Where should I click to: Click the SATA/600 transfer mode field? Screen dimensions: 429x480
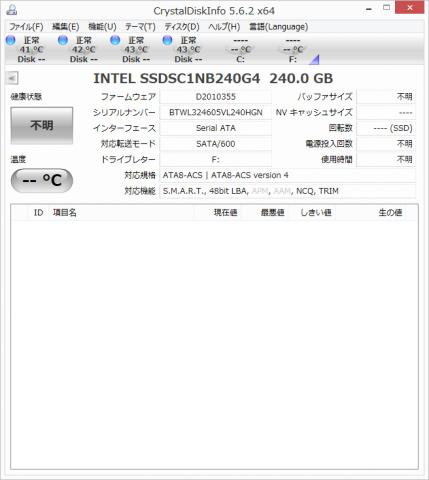tap(216, 144)
